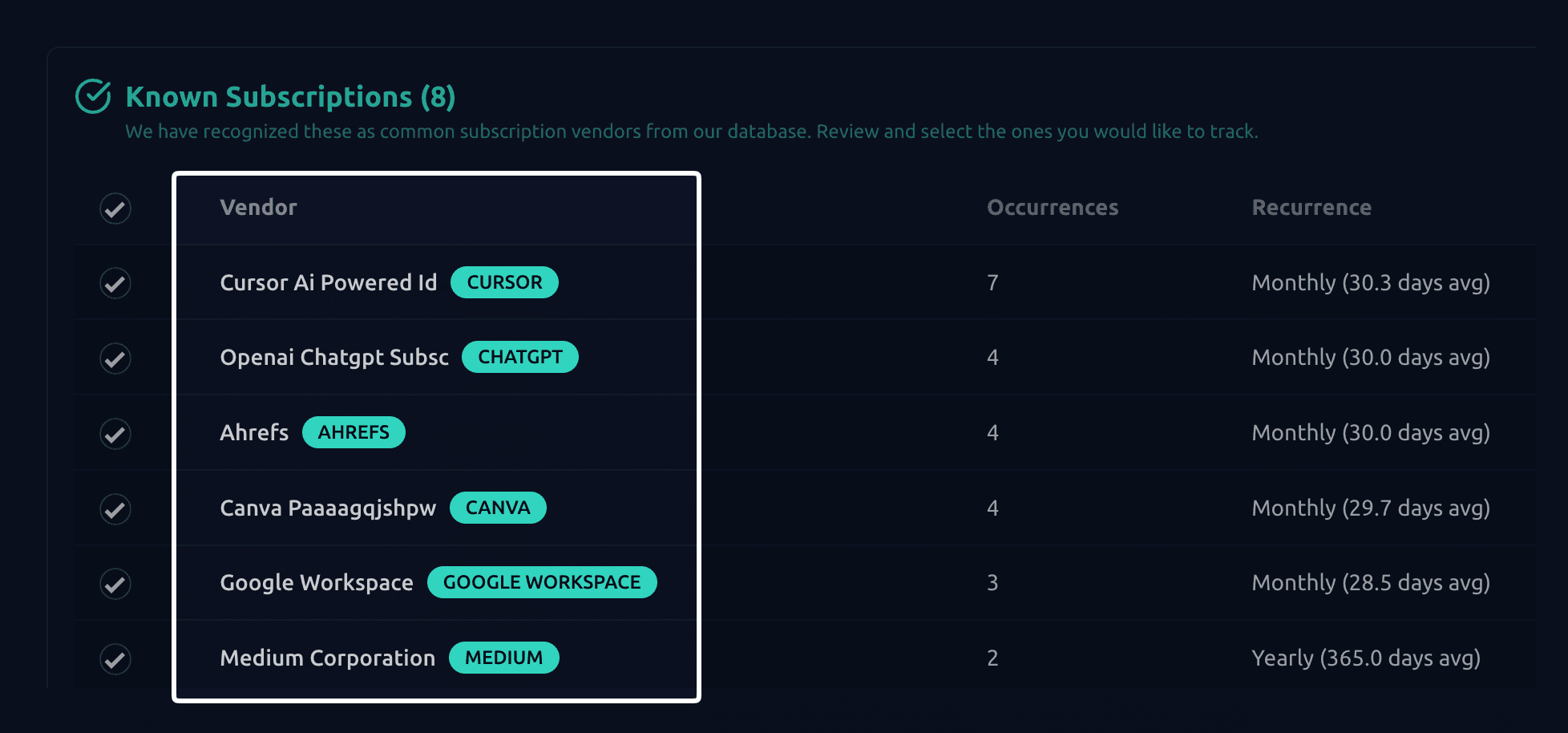Viewport: 1568px width, 733px height.
Task: Uncheck the Cursor Ai Powered Id checkbox
Action: (115, 283)
